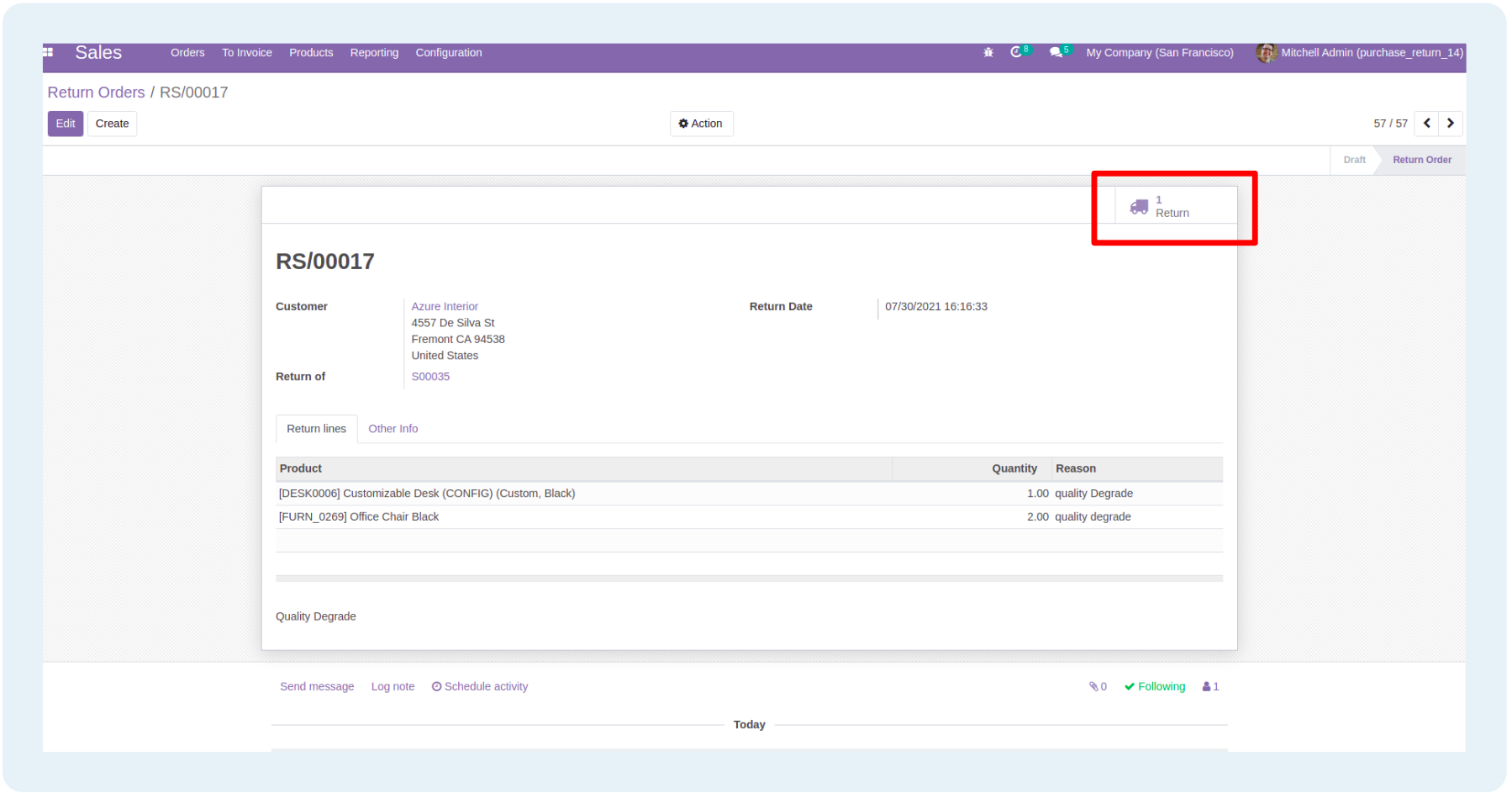Open the Configuration menu
Screen dimensions: 1512x793
point(449,52)
